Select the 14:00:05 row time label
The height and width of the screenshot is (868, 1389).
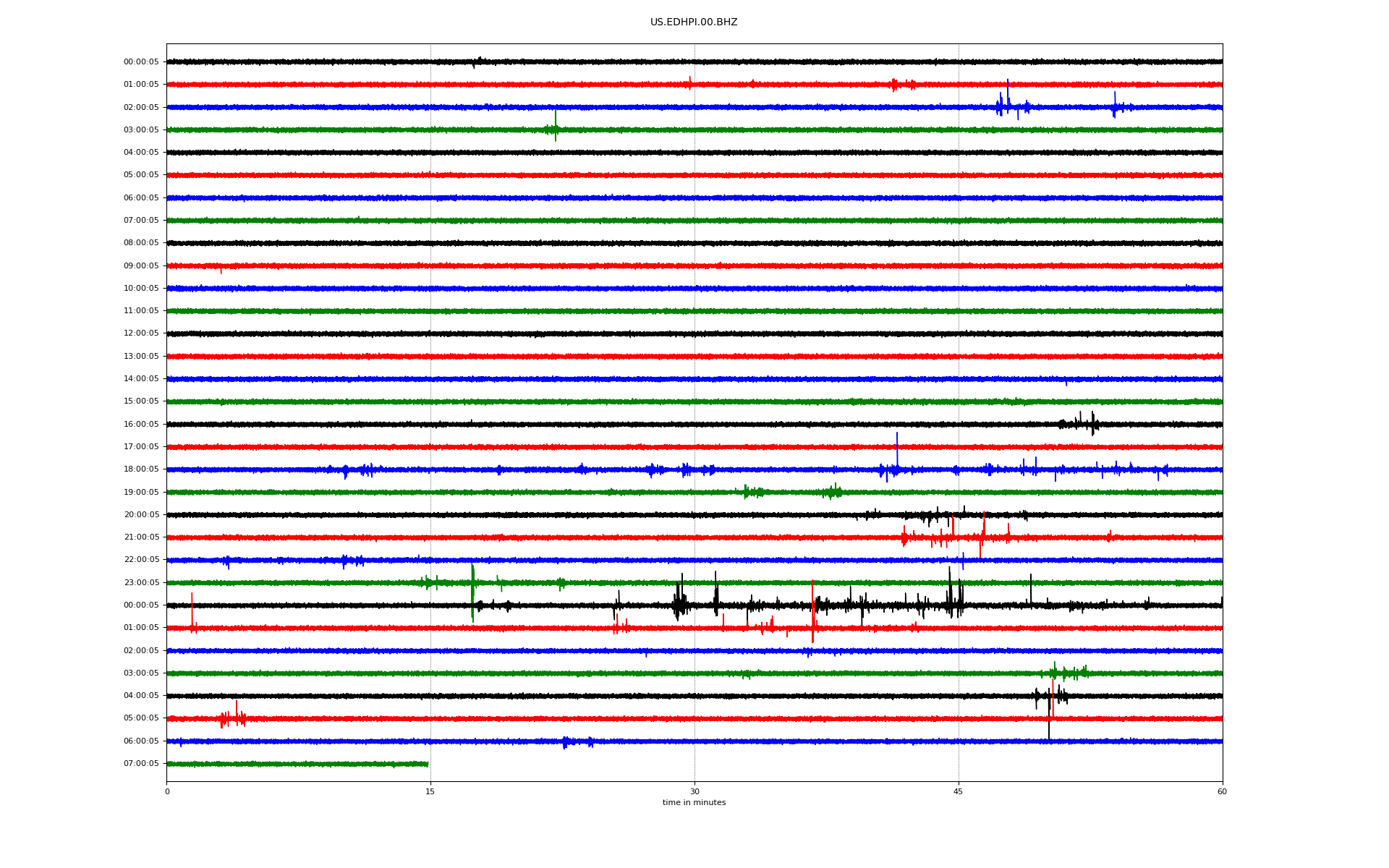tap(141, 379)
